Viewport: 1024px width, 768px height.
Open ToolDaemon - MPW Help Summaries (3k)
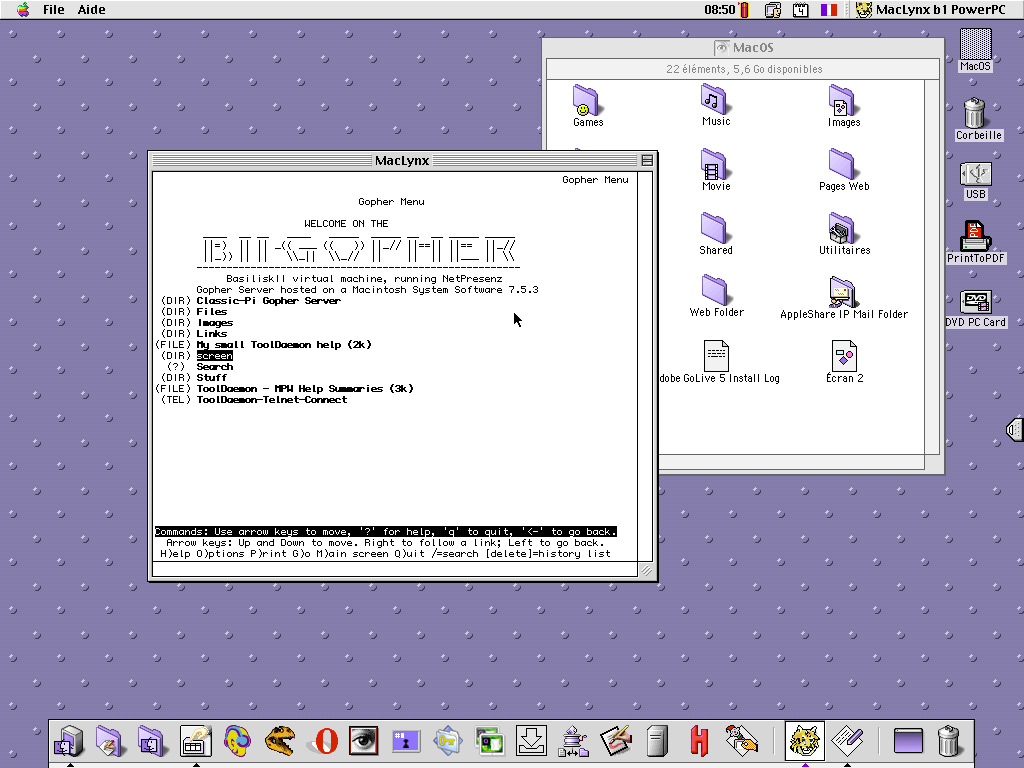(x=305, y=389)
